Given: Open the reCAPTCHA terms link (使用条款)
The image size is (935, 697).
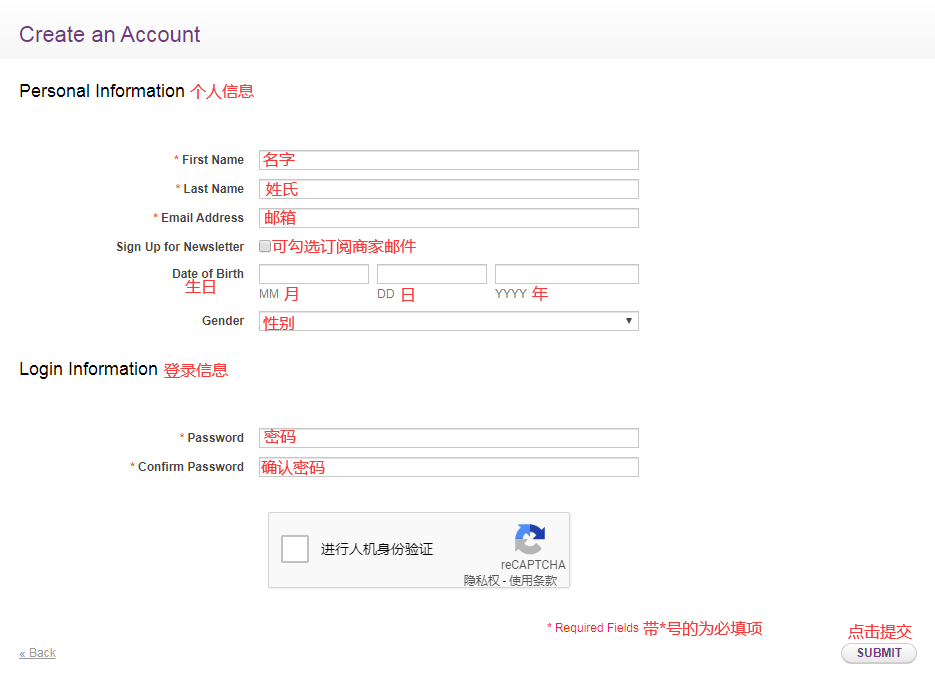Looking at the screenshot, I should click(533, 580).
